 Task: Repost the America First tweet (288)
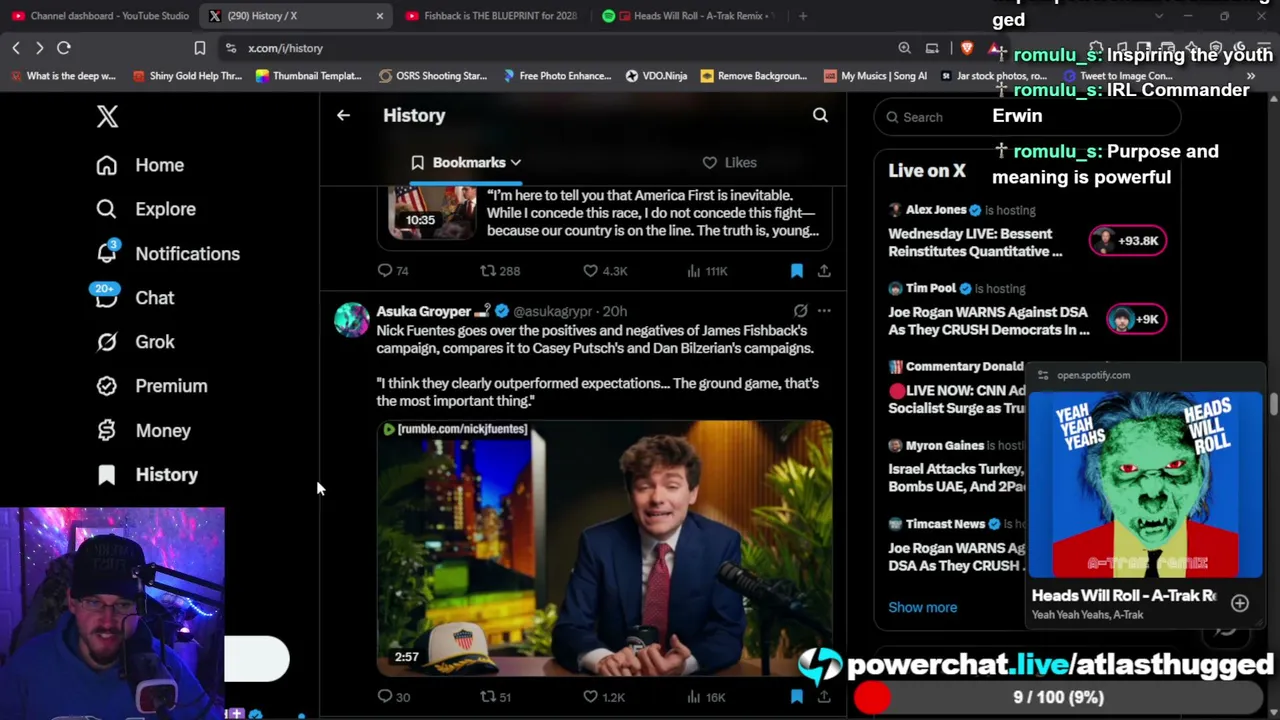click(x=500, y=271)
